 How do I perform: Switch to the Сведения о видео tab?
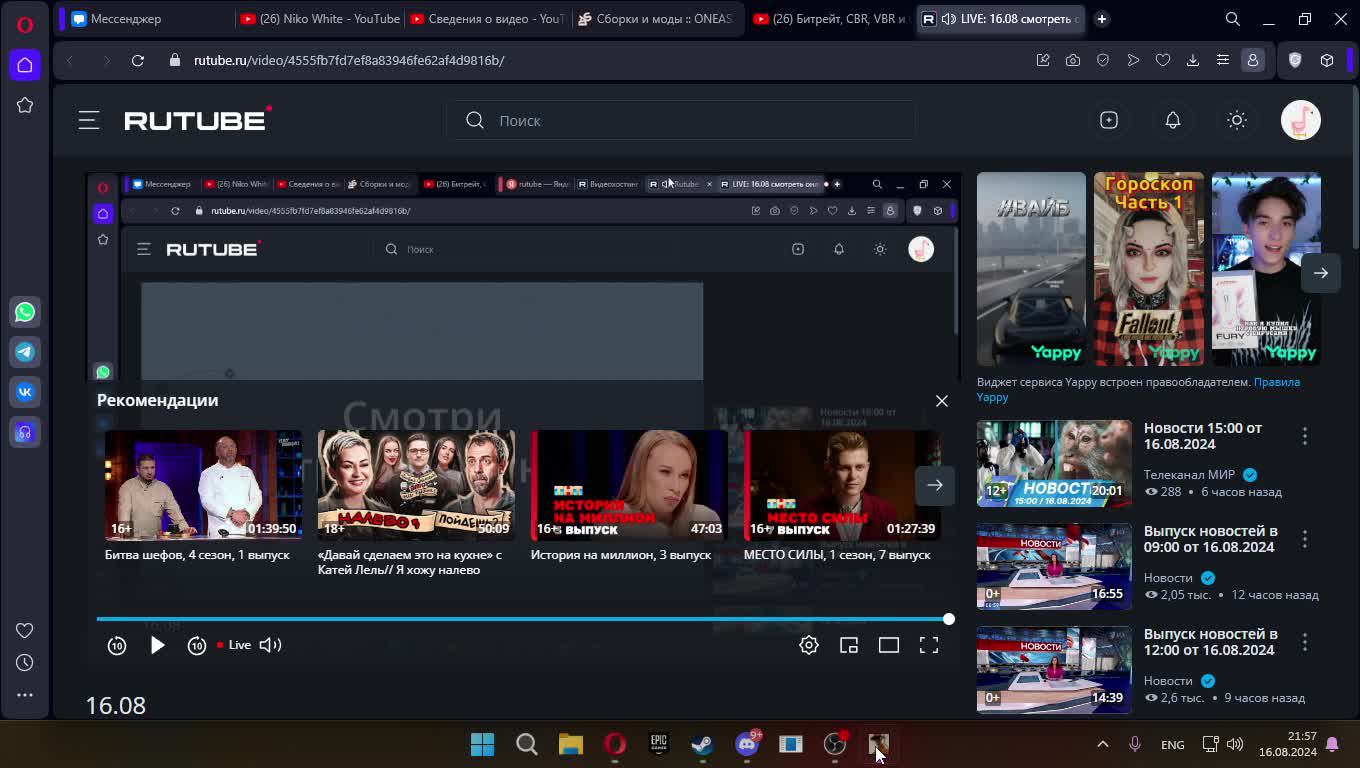488,18
